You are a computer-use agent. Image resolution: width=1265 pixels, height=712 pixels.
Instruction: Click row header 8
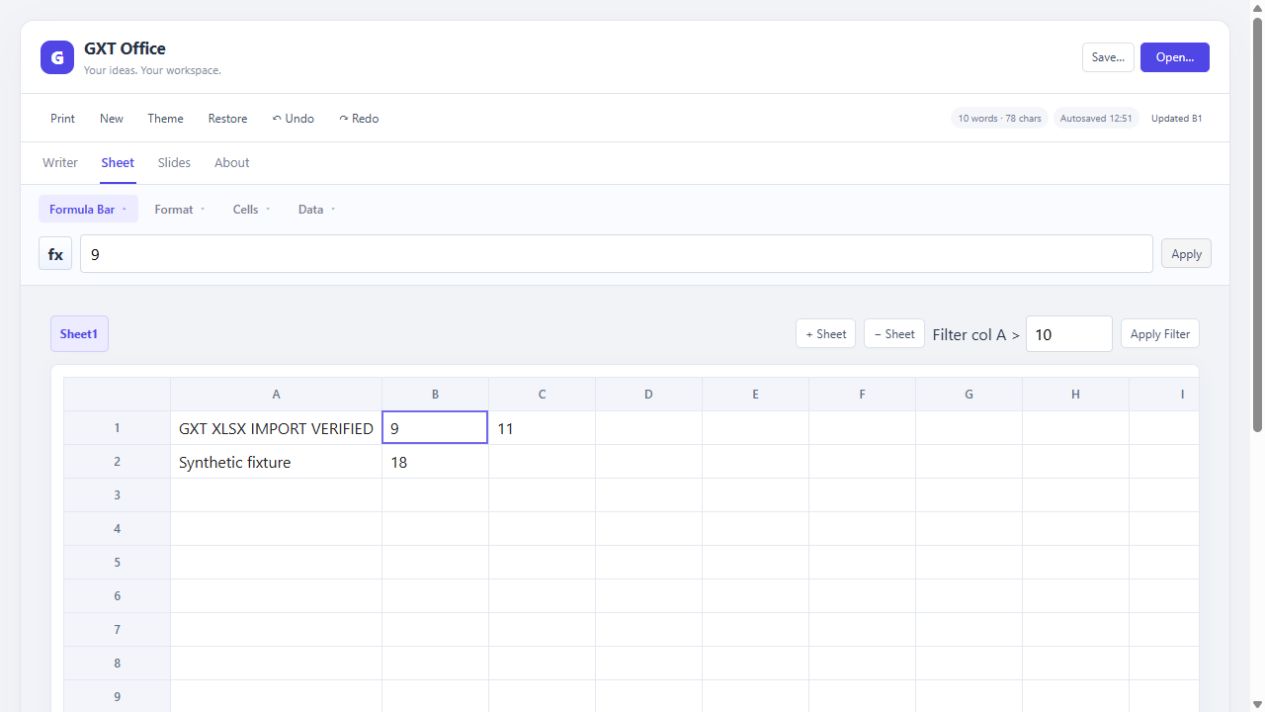117,663
